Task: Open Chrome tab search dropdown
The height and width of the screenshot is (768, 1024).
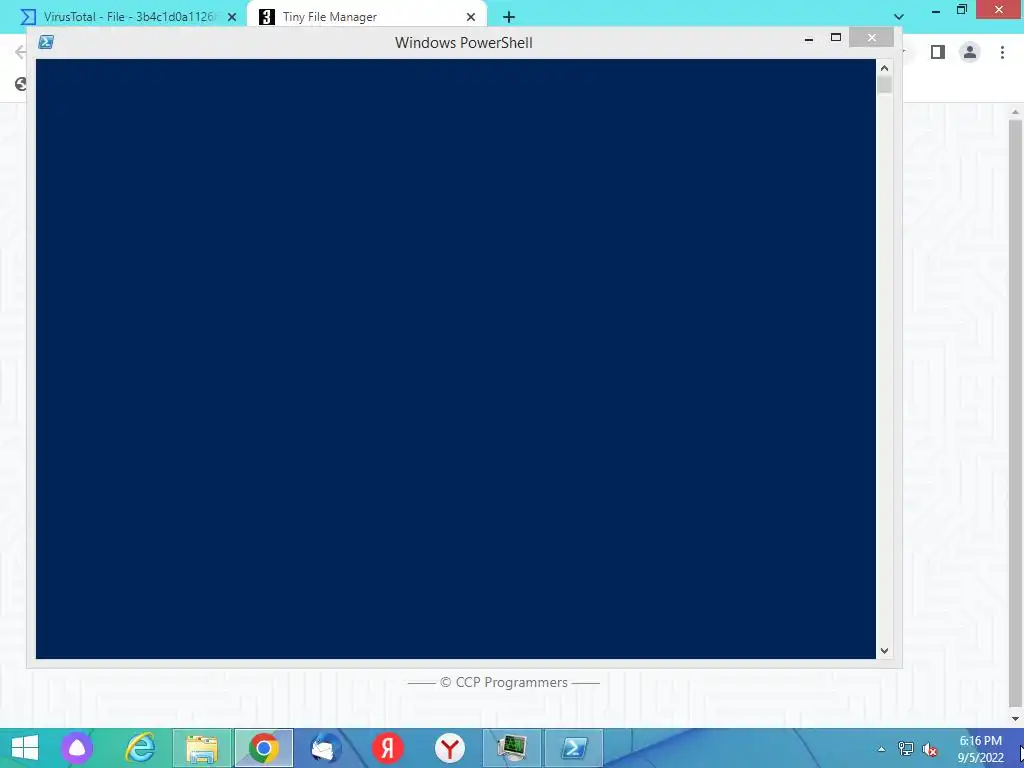Action: (x=899, y=16)
